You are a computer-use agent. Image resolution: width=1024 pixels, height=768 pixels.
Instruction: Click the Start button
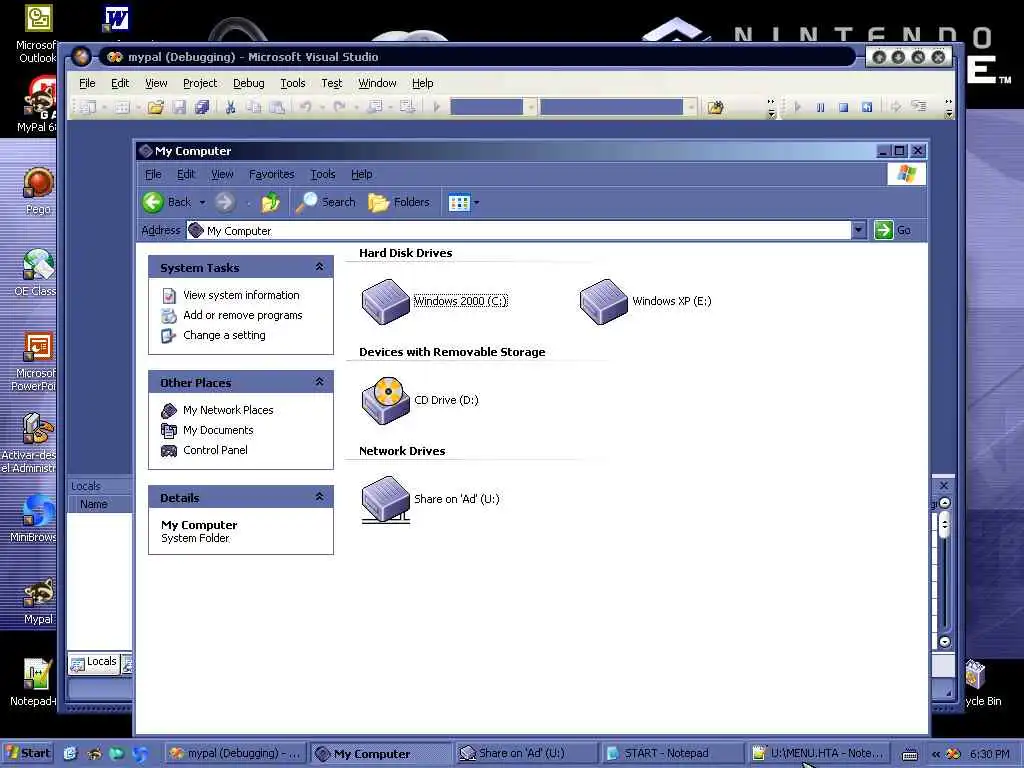pos(27,754)
